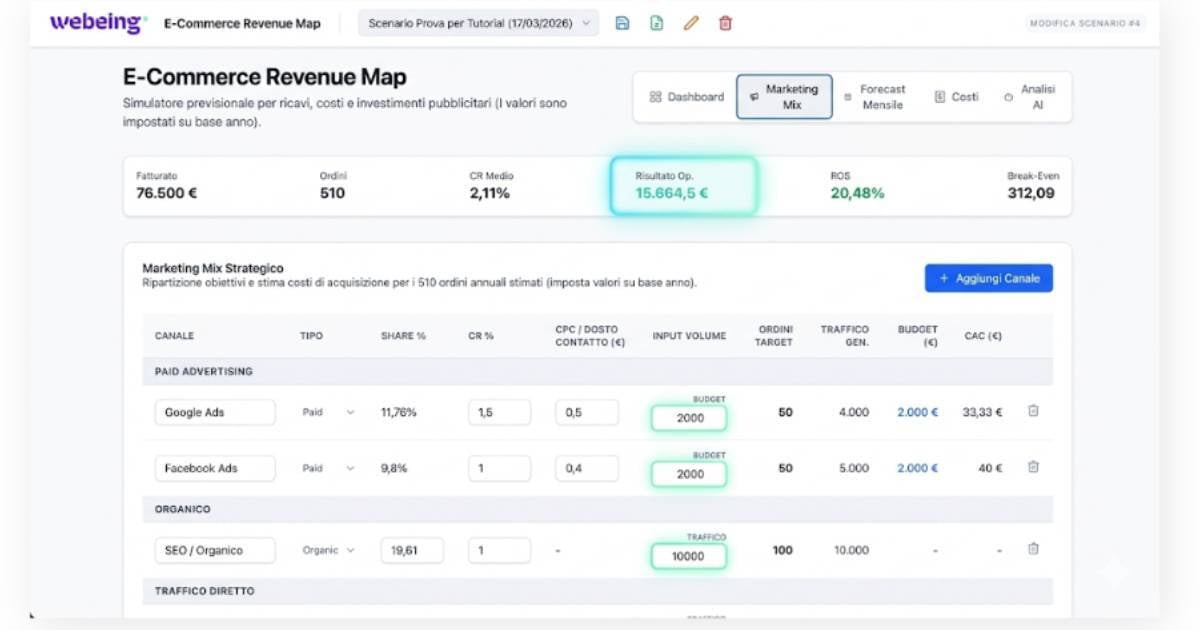Edit the Facebook Ads CR % field
The width and height of the screenshot is (1200, 630).
coord(499,468)
